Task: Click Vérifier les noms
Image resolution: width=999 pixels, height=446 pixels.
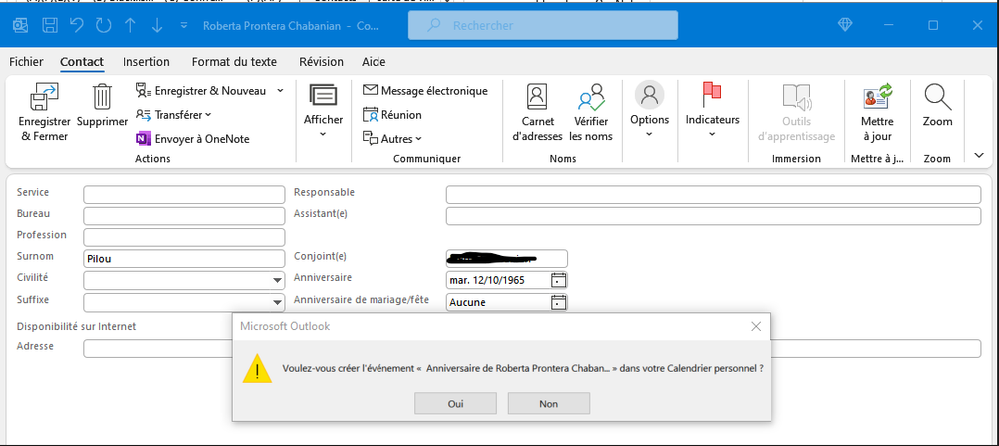Action: [591, 113]
